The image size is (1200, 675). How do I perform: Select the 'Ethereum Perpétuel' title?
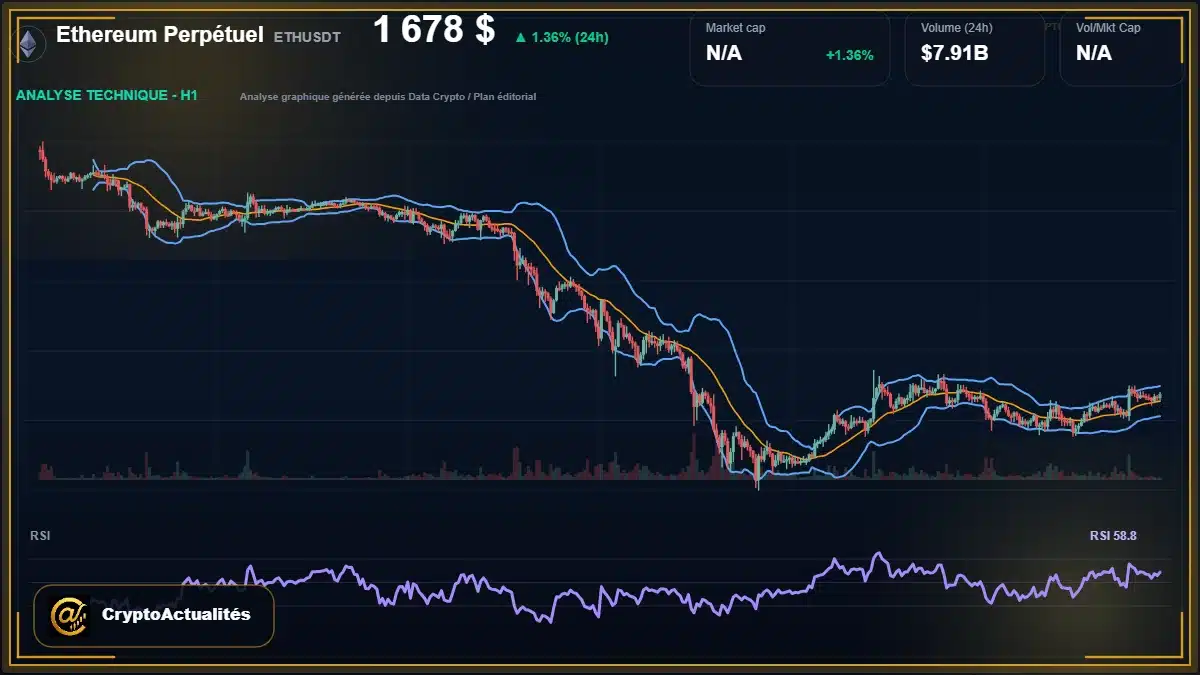(x=160, y=35)
